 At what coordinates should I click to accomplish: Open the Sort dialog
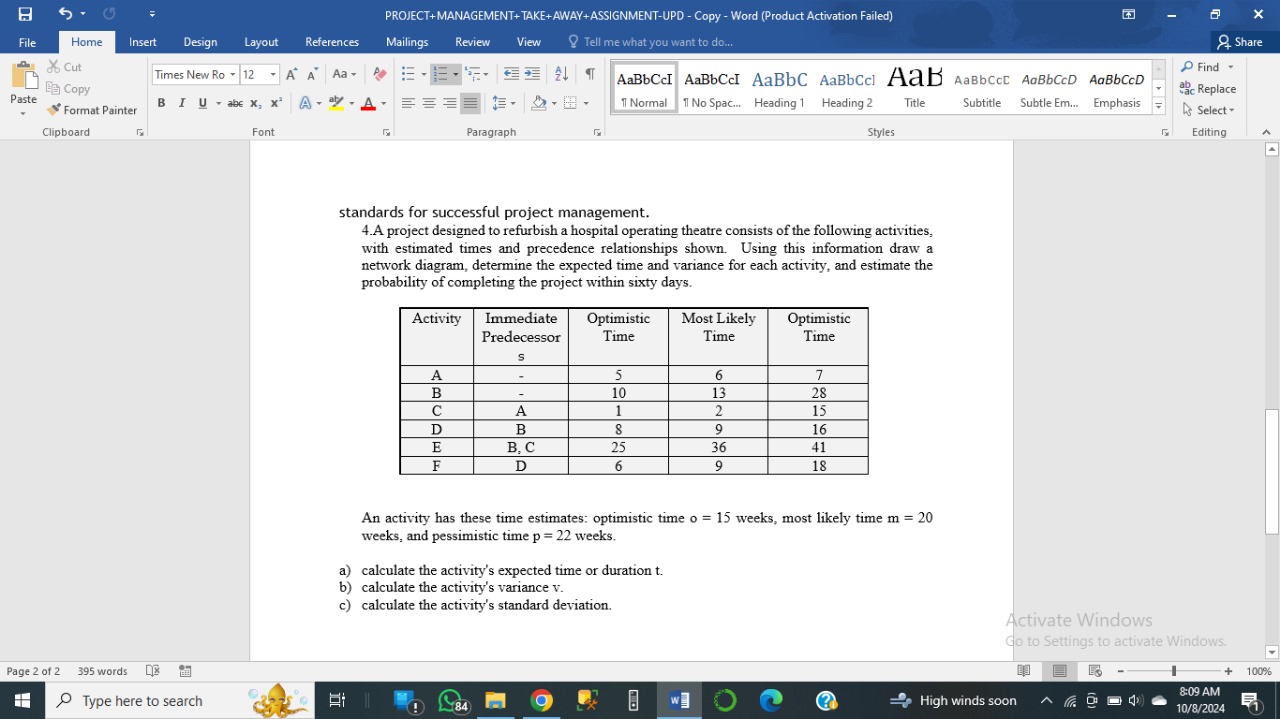560,74
